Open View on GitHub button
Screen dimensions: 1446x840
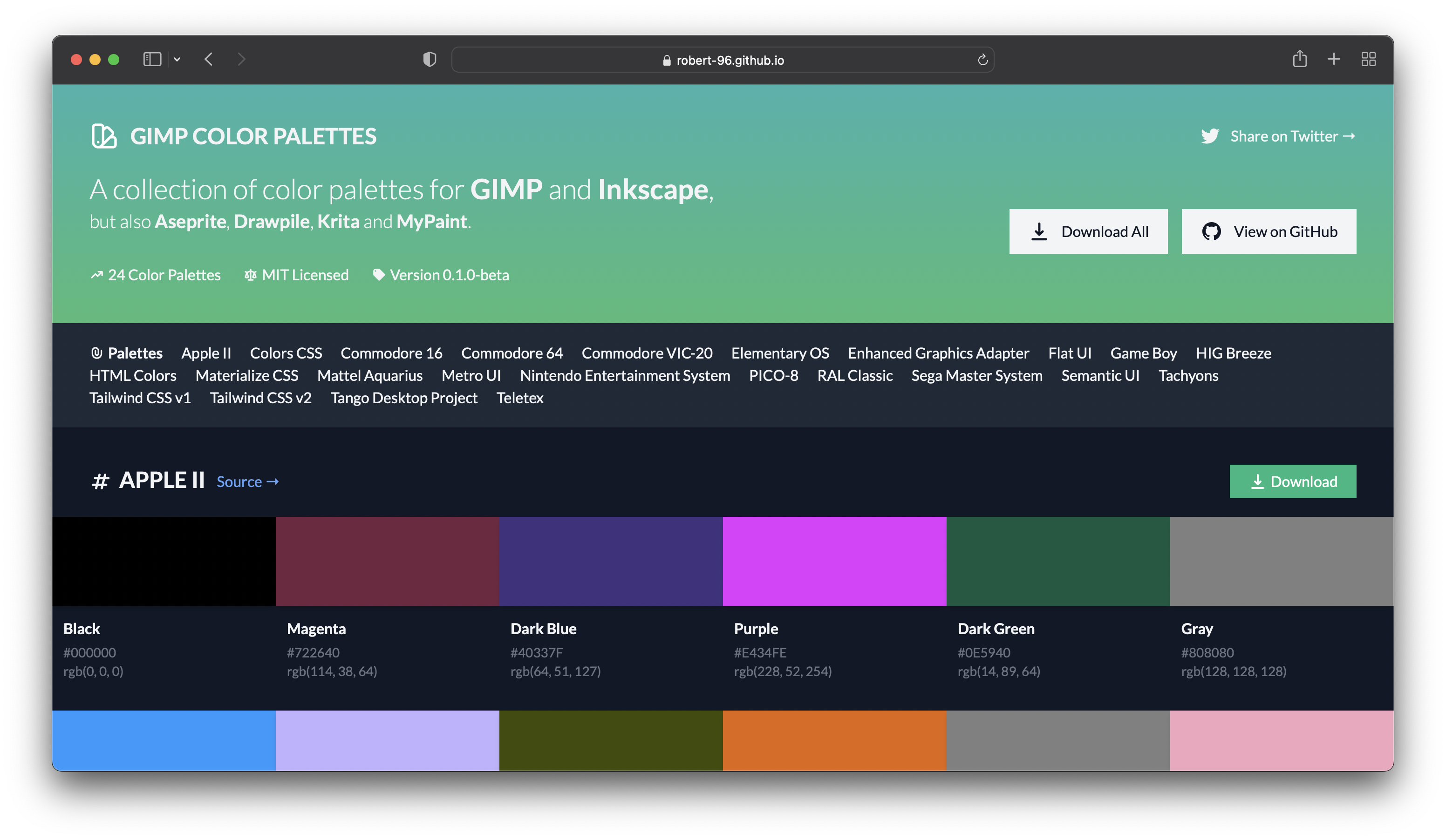coord(1269,231)
